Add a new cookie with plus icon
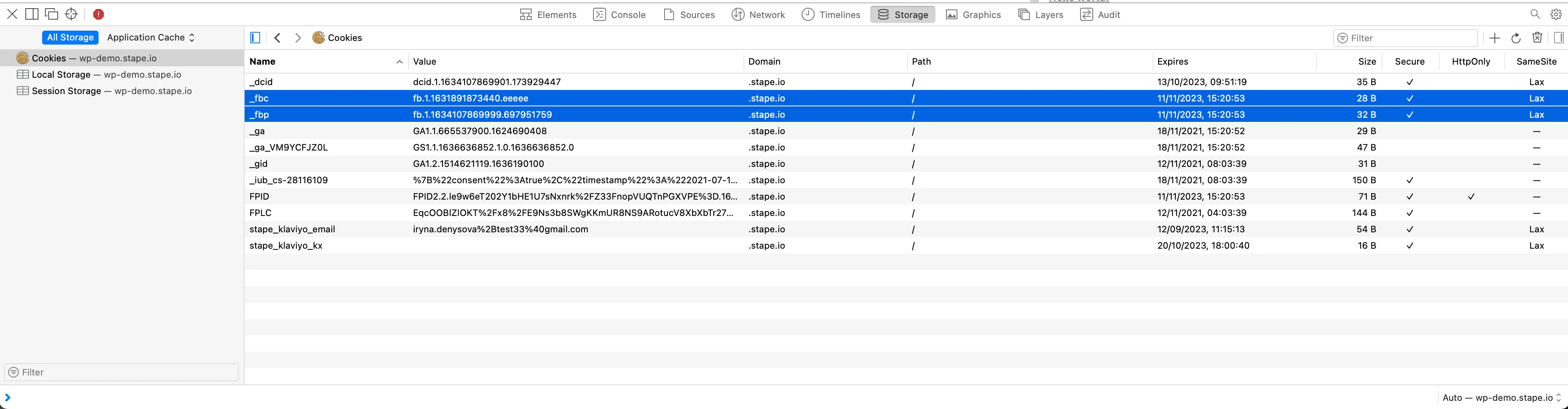 point(1494,38)
